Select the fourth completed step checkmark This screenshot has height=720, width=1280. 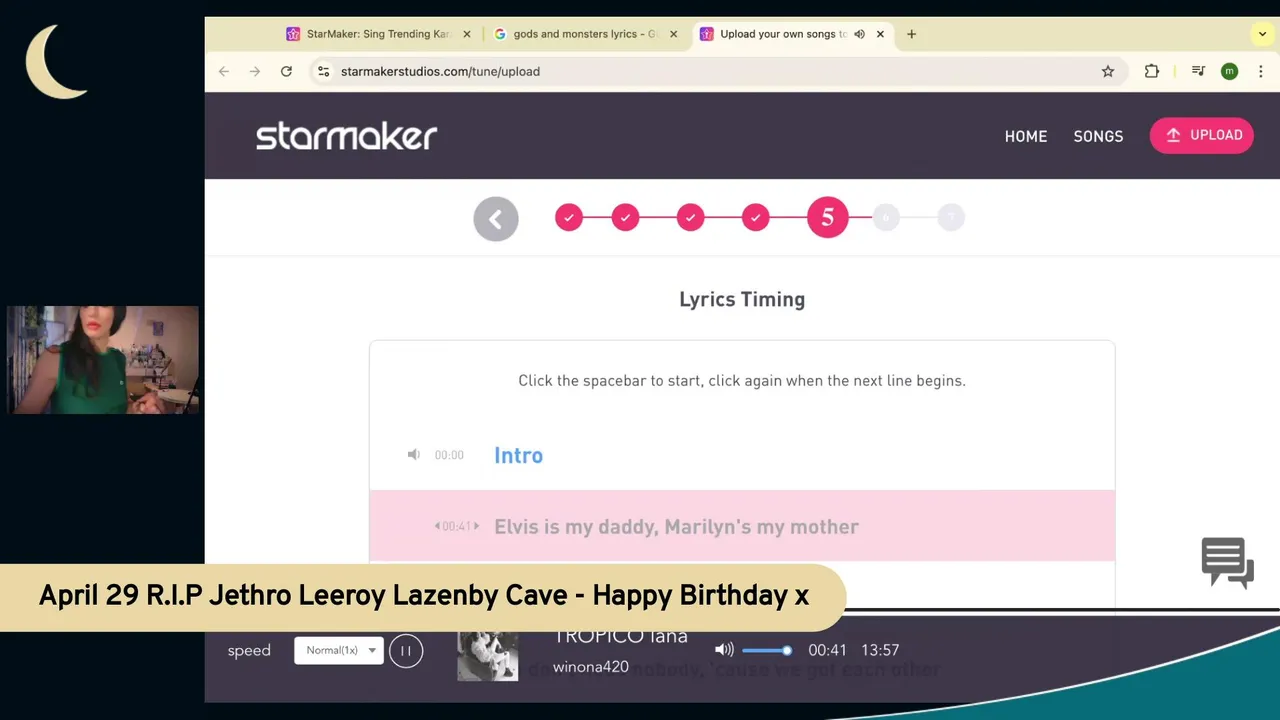pyautogui.click(x=756, y=217)
